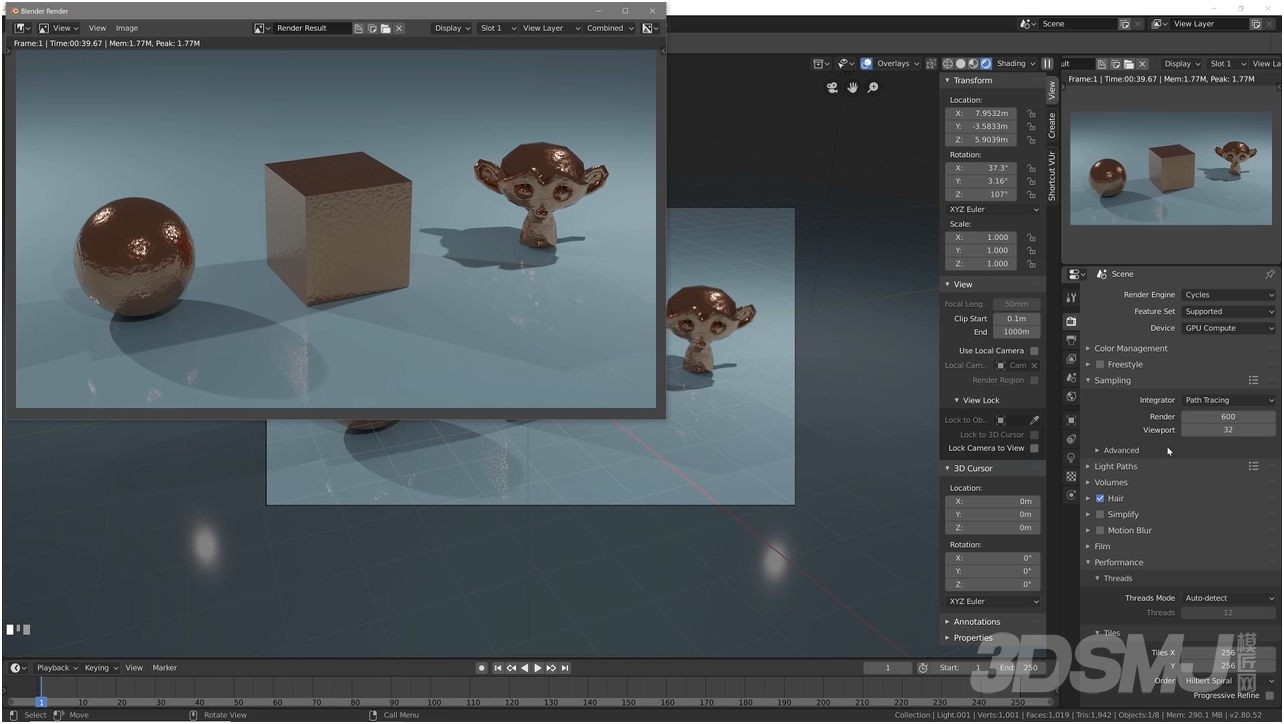
Task: Enable Progressive Refine checkbox
Action: pos(1270,695)
